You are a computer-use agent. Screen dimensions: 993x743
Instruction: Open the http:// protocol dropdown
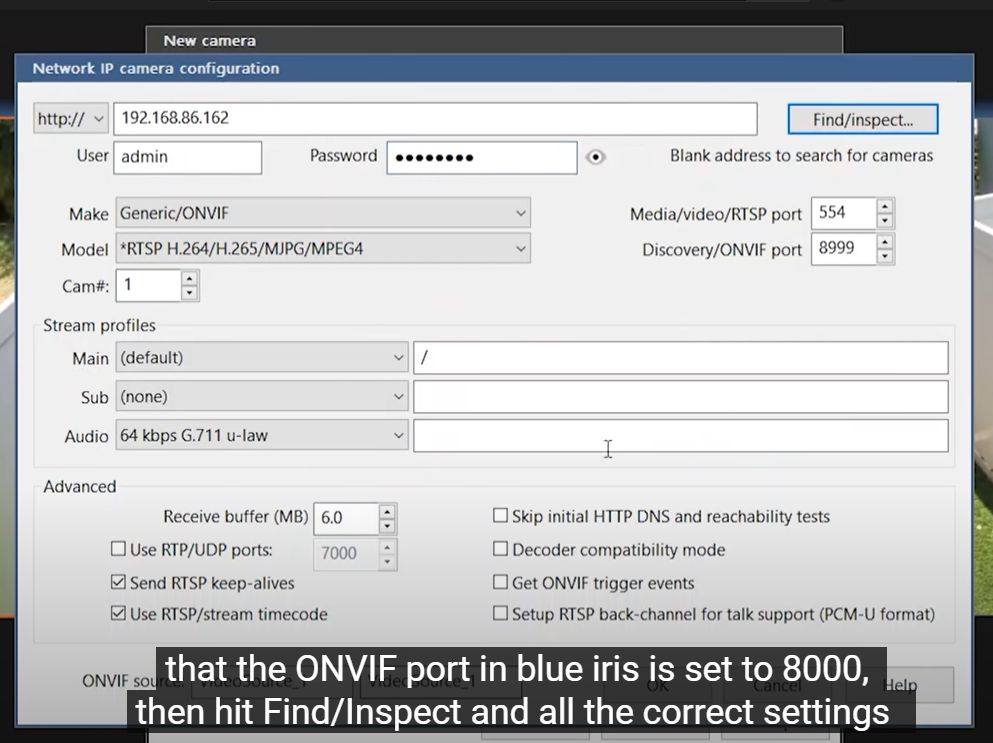coord(70,119)
